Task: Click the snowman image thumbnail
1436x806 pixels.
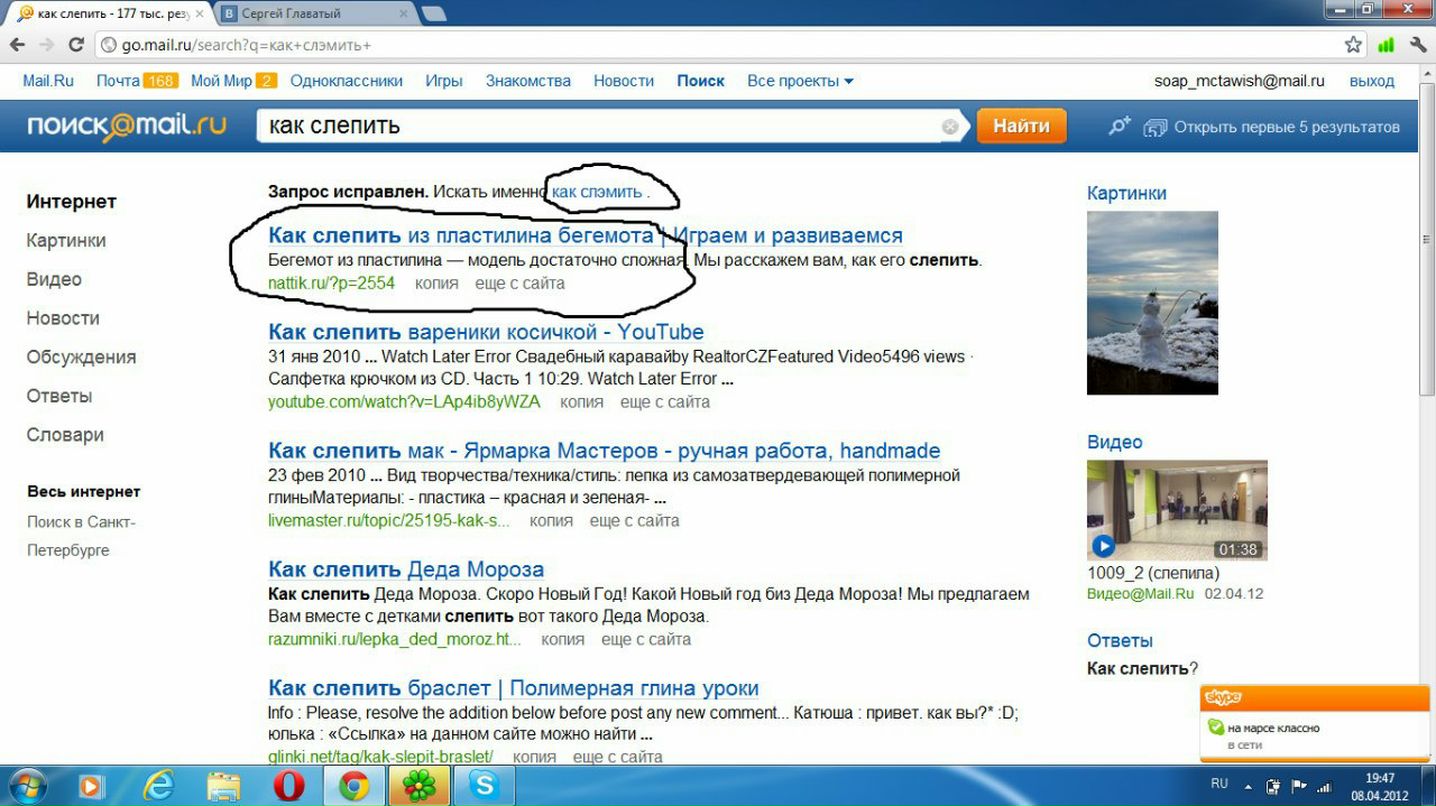Action: coord(1152,302)
